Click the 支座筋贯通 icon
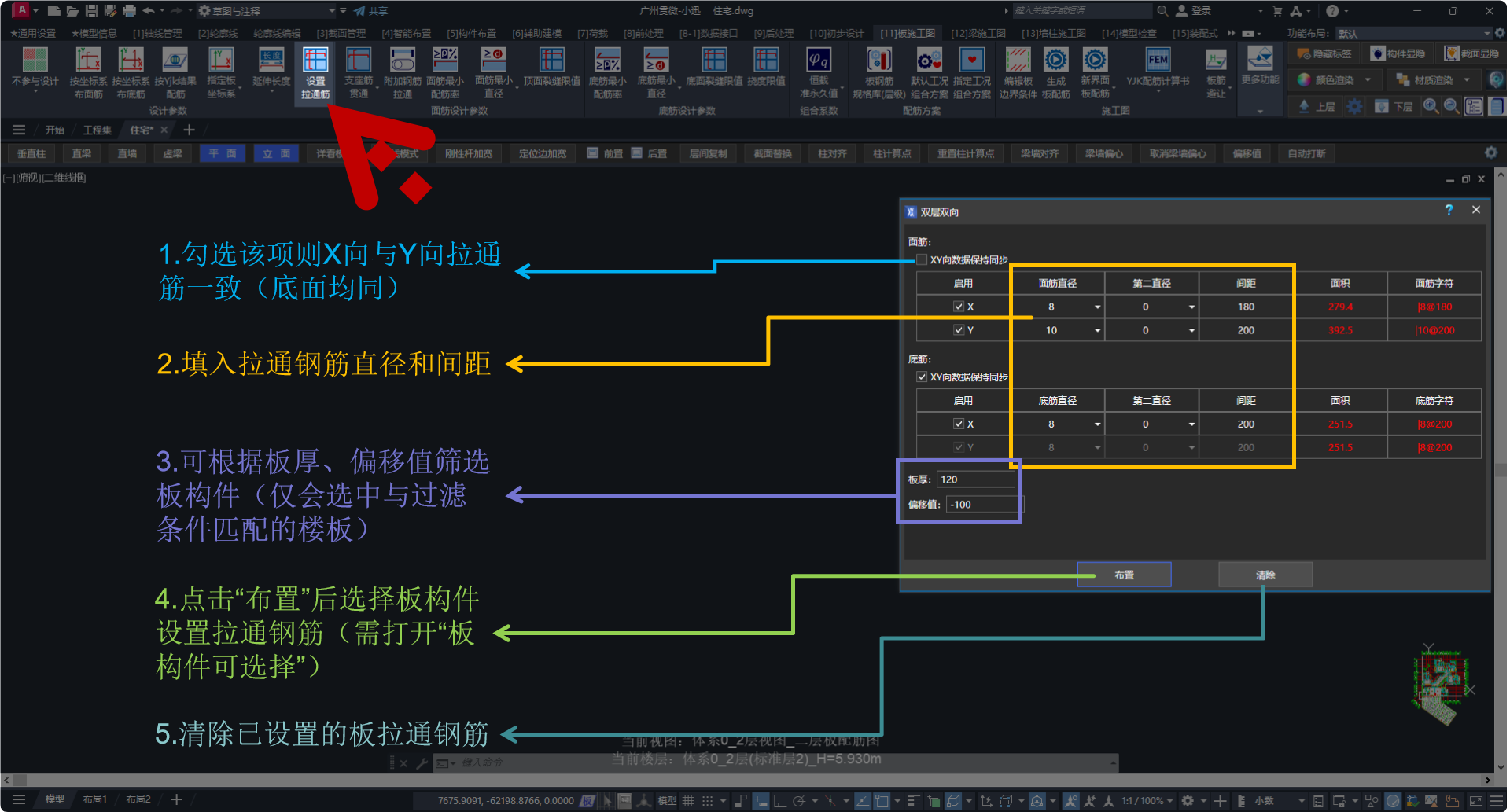1510x812 pixels. [x=359, y=72]
